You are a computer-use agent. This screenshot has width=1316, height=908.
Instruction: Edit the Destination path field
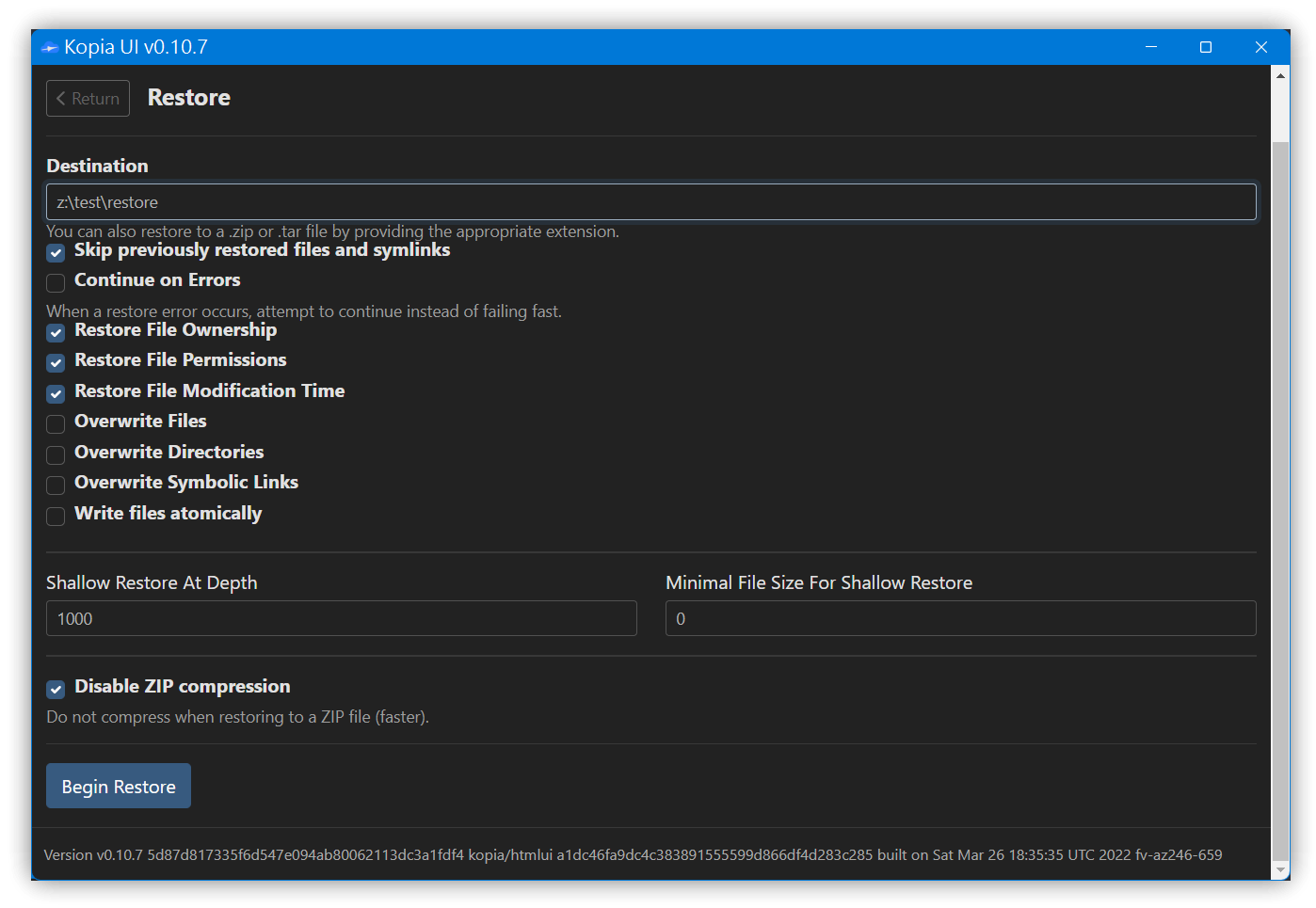(650, 202)
